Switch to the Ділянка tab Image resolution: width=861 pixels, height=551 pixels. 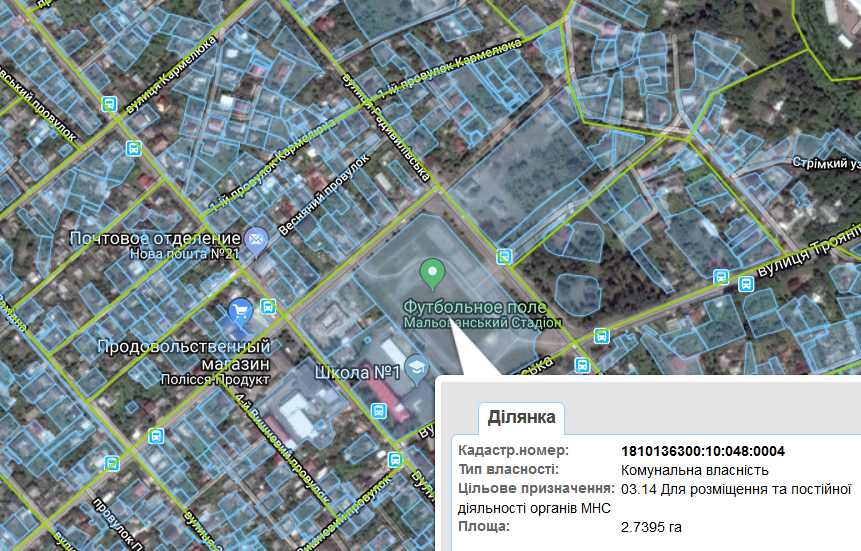pyautogui.click(x=521, y=417)
